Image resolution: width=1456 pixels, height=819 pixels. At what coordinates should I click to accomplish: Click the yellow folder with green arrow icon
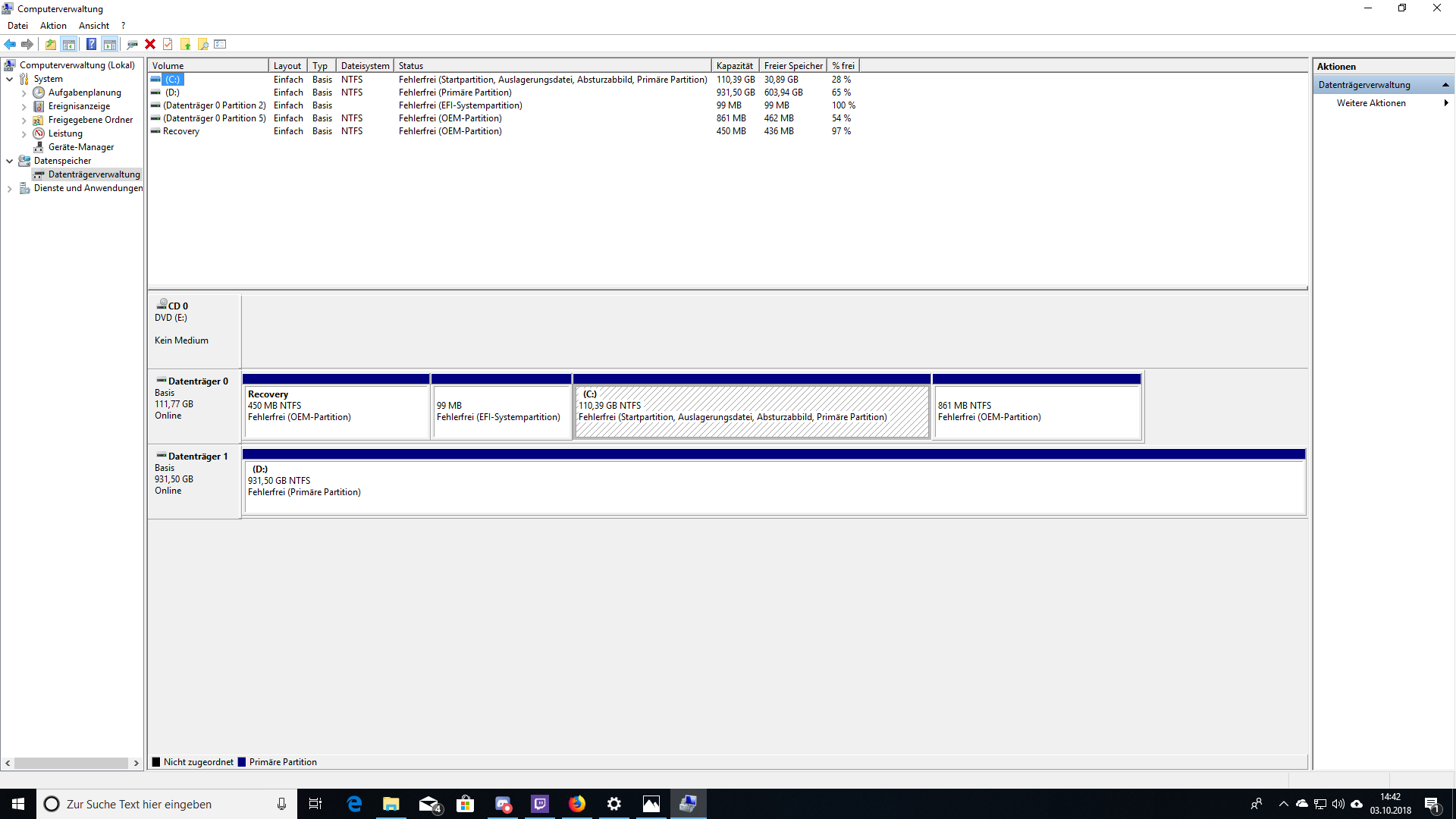[x=185, y=44]
